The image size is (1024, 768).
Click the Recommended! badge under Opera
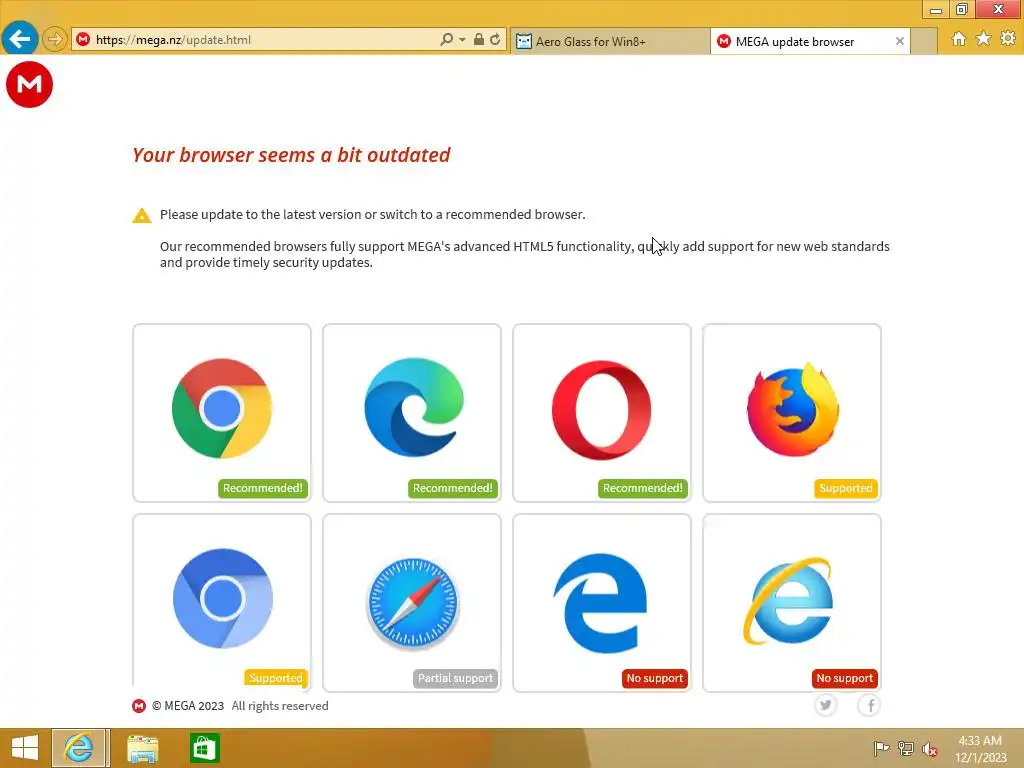coord(643,488)
